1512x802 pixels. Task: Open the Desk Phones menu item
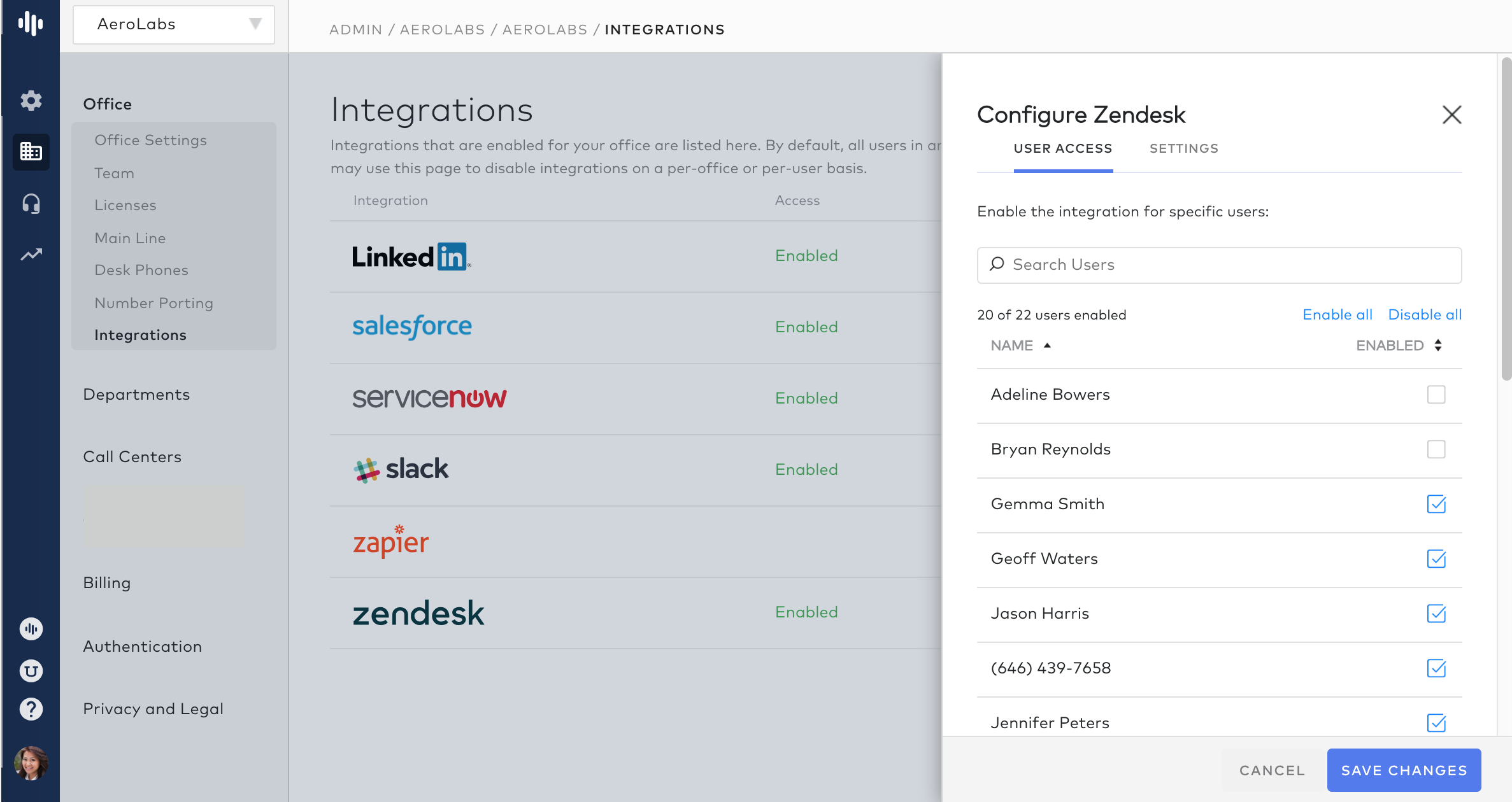click(141, 270)
